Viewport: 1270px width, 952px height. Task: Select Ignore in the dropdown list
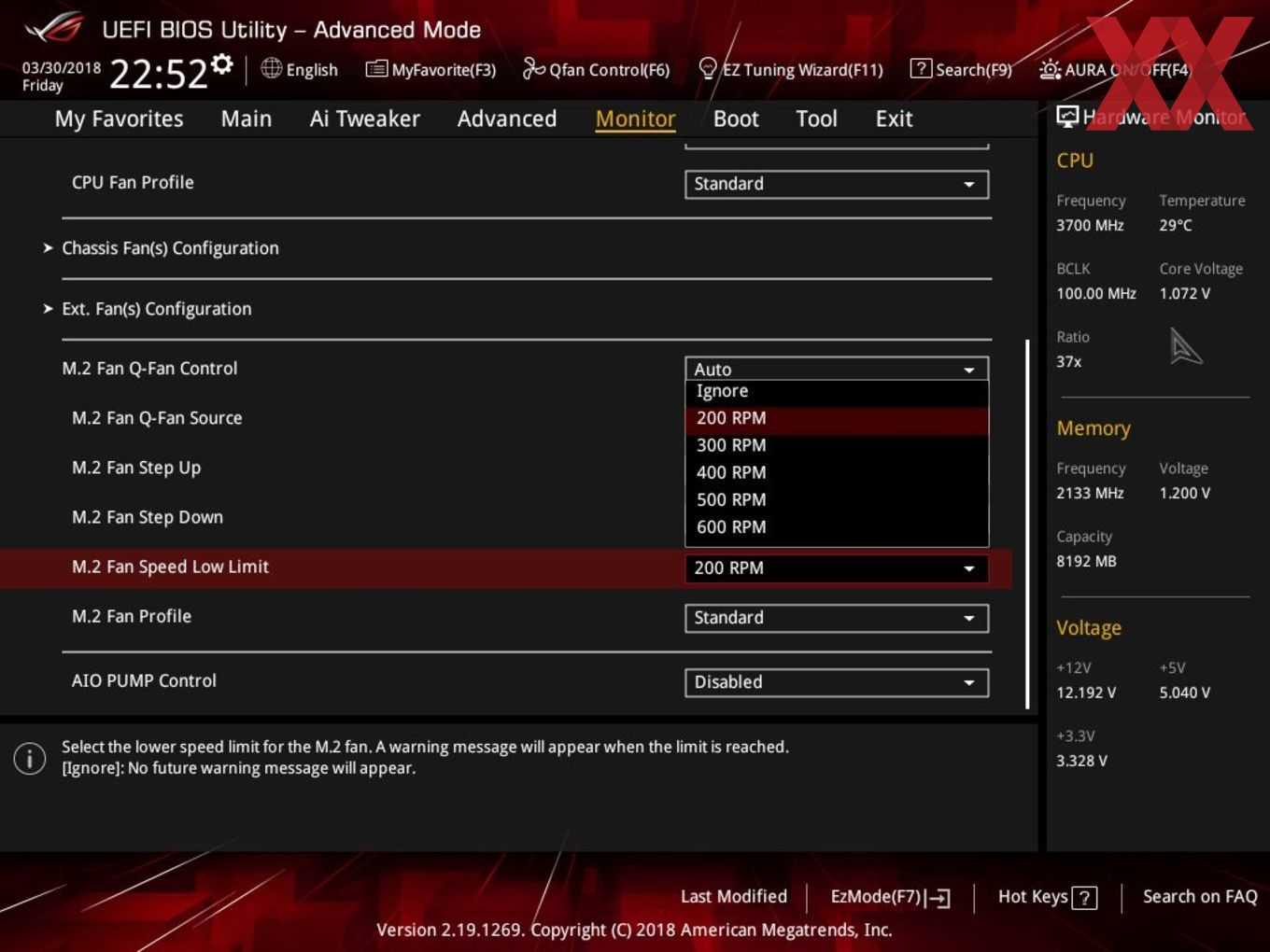coord(837,391)
